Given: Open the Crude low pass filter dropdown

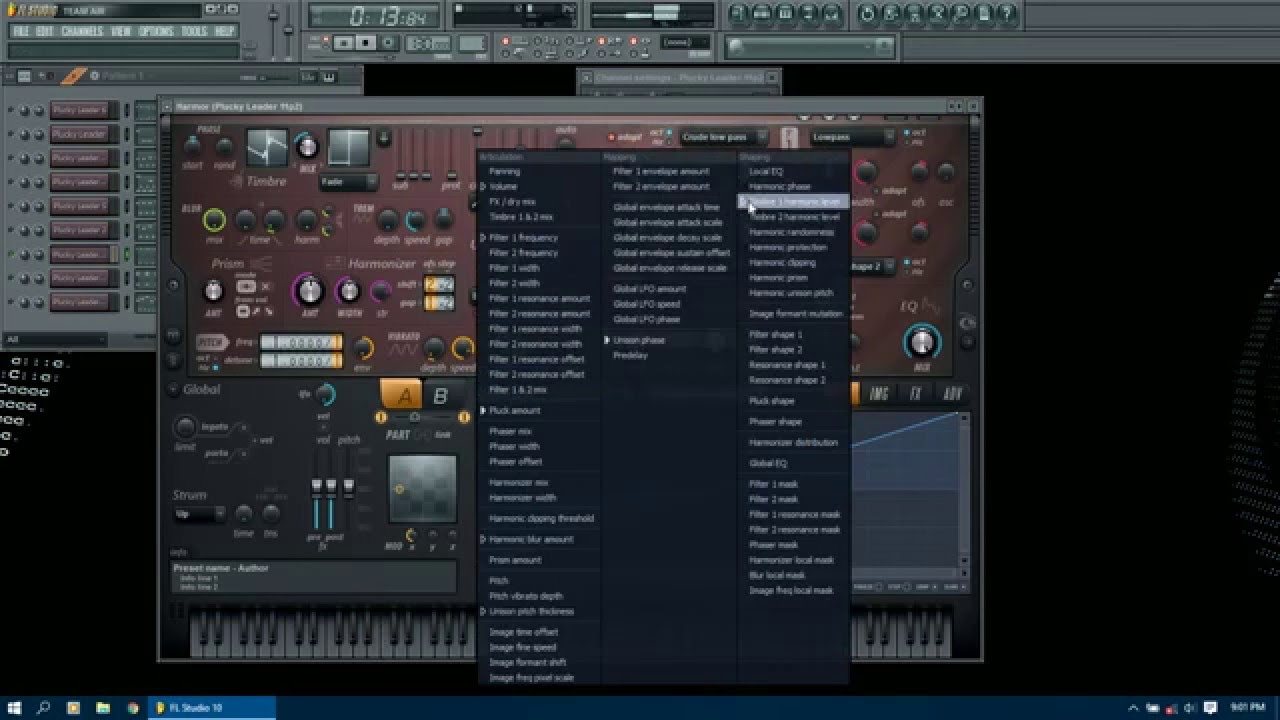Looking at the screenshot, I should click(724, 137).
